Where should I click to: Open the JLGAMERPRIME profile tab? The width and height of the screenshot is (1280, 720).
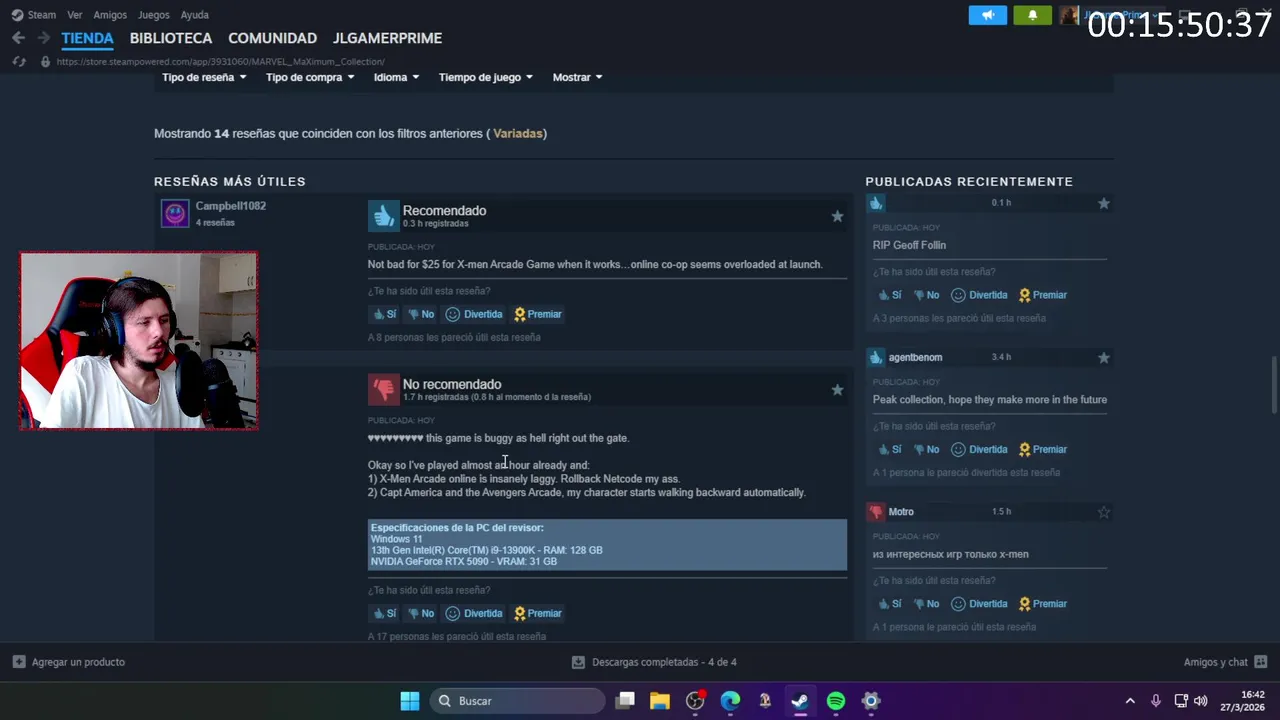(387, 38)
